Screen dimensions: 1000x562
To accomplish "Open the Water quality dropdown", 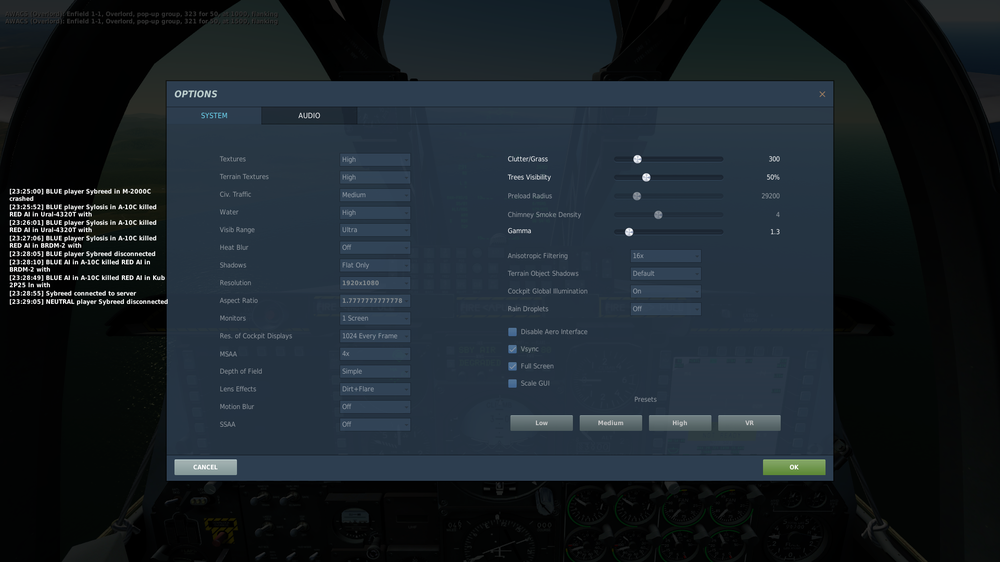I will (x=375, y=212).
